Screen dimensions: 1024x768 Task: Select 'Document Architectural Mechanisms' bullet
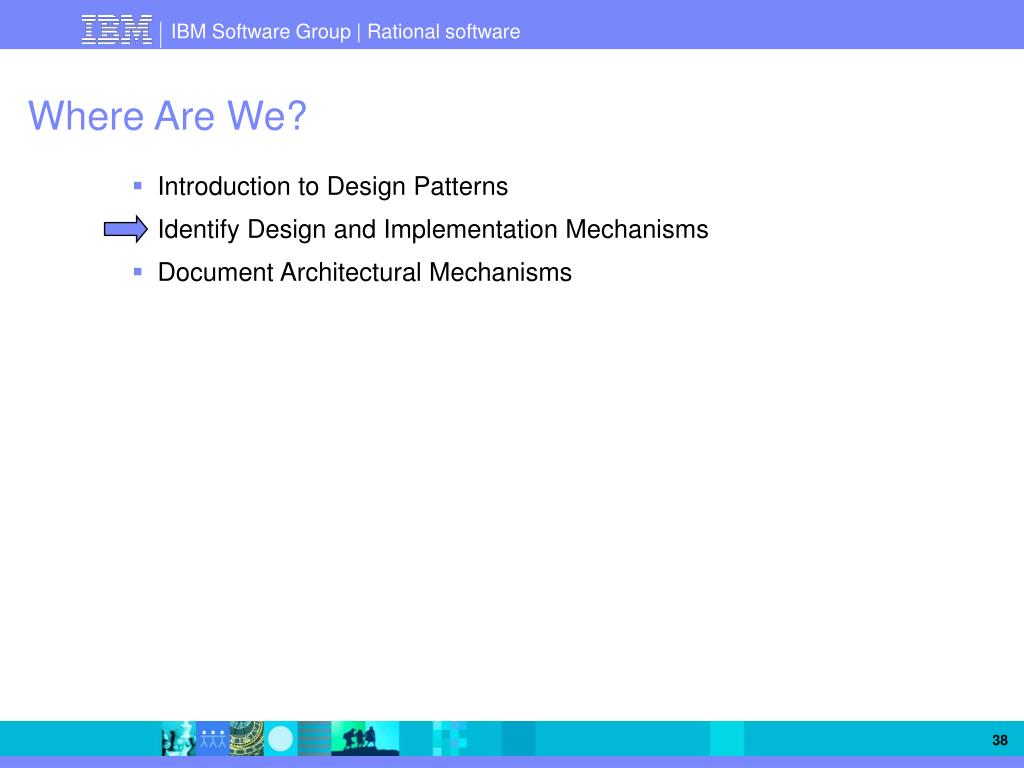[x=364, y=272]
